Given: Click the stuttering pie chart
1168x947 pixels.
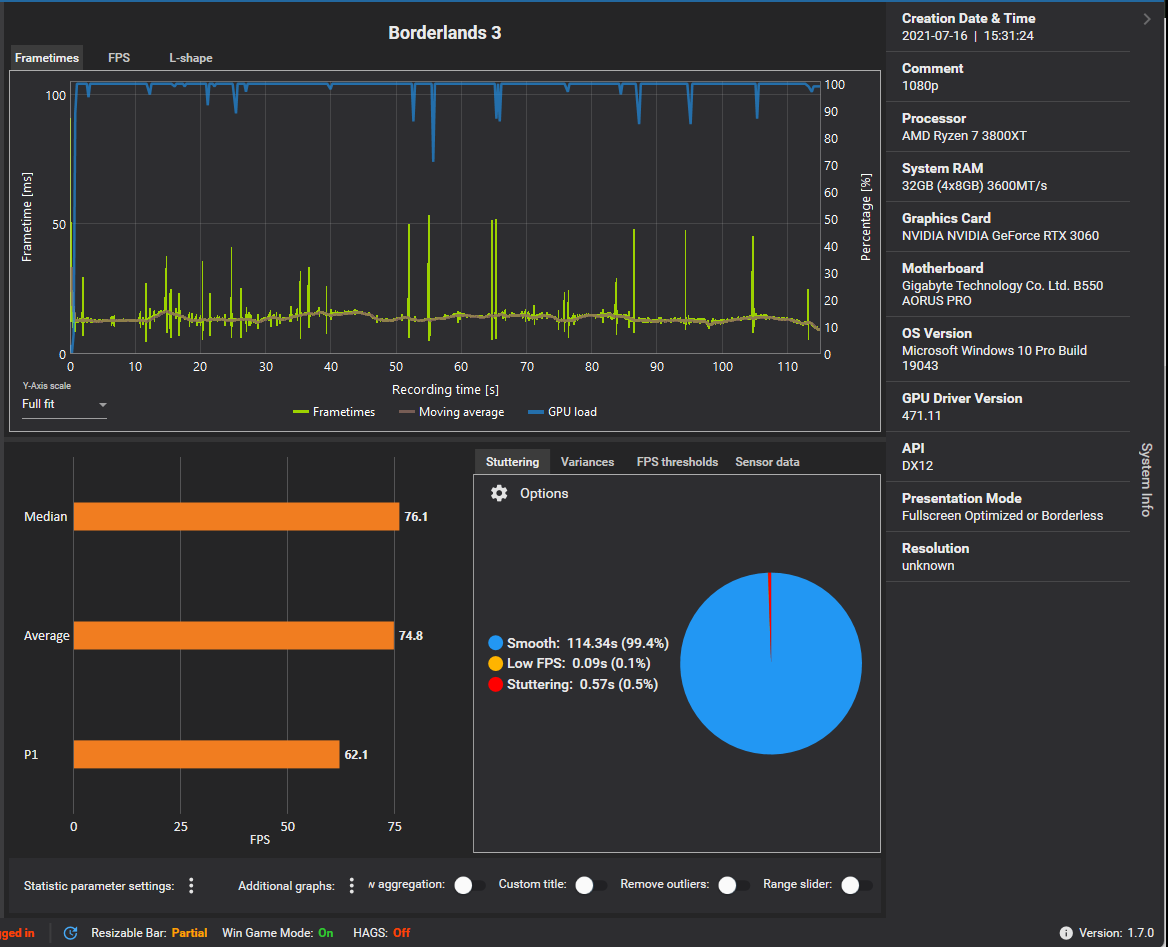Looking at the screenshot, I should click(771, 663).
